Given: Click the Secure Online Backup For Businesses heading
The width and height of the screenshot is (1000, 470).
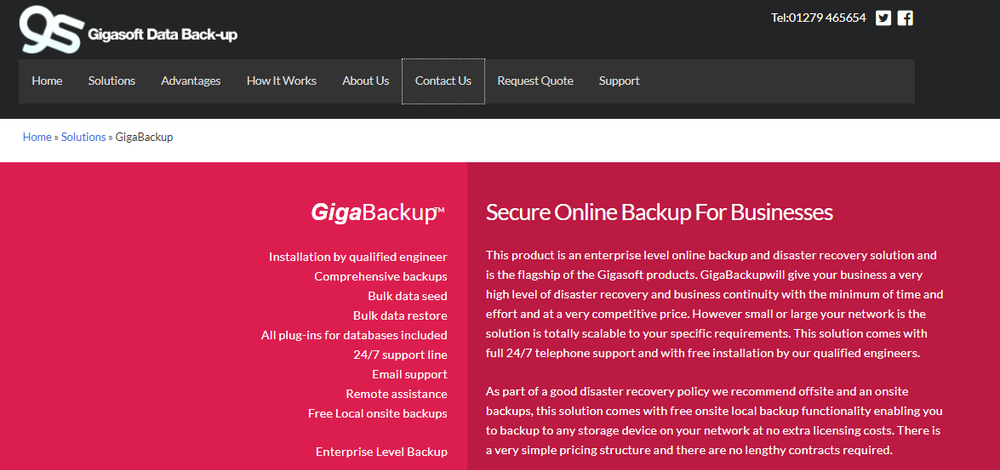Looking at the screenshot, I should click(x=659, y=212).
